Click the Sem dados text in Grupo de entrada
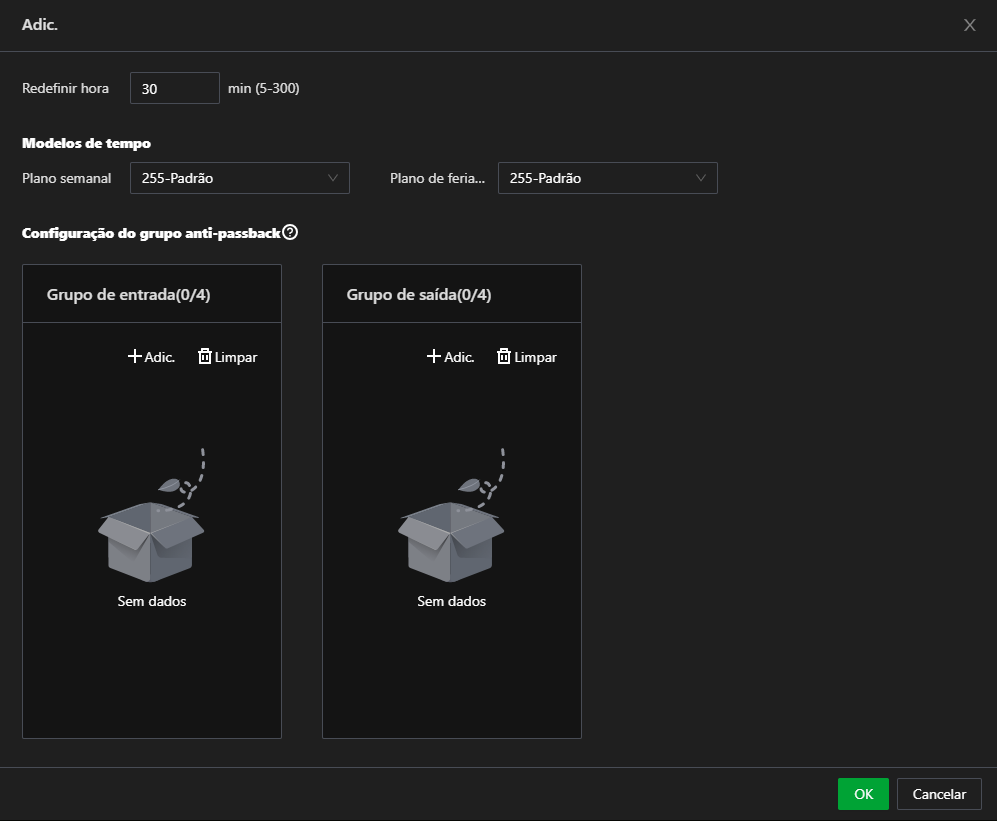This screenshot has height=821, width=997. 151,601
